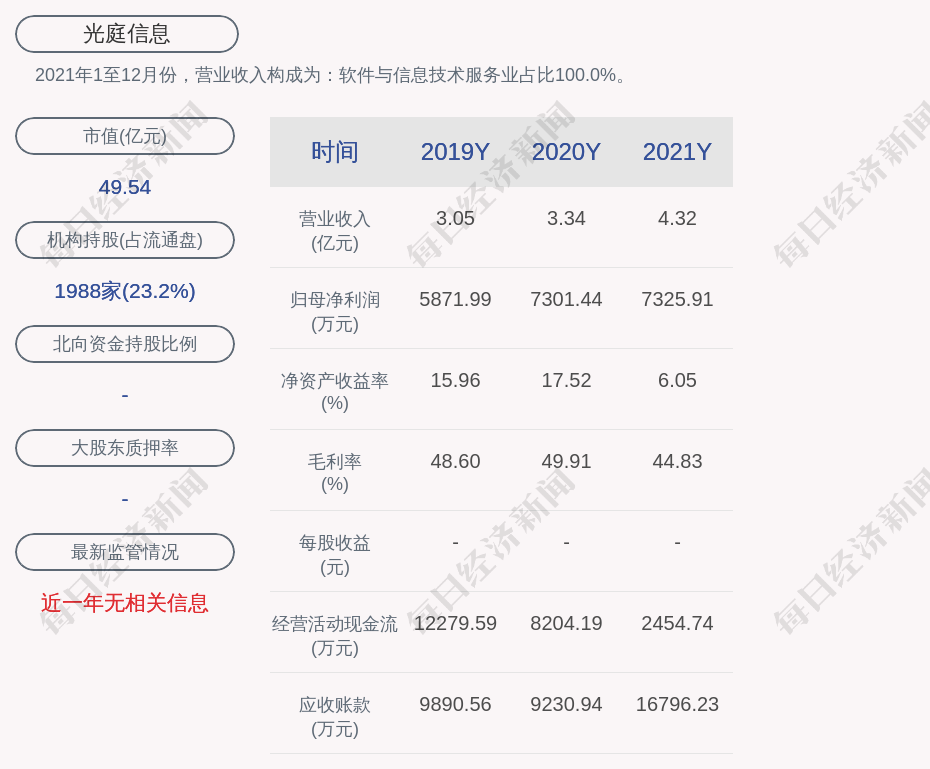Click the 2019Y column header
Viewport: 930px width, 769px height.
pyautogui.click(x=455, y=152)
